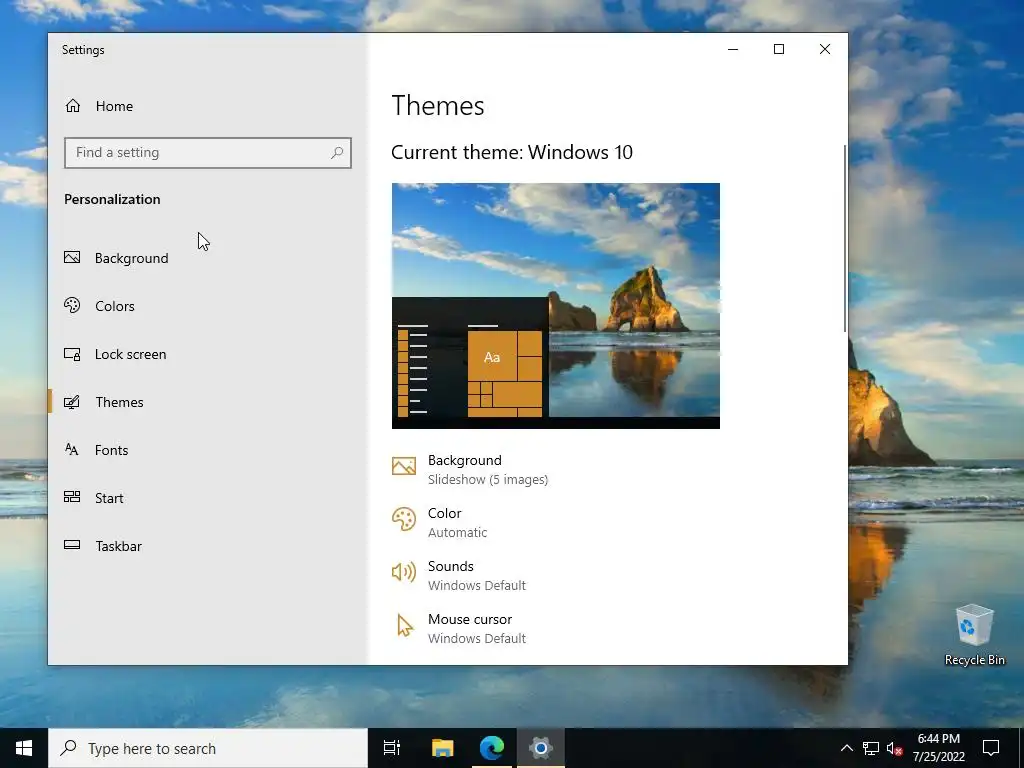The width and height of the screenshot is (1024, 768).
Task: Click the current theme preview image
Action: (556, 306)
